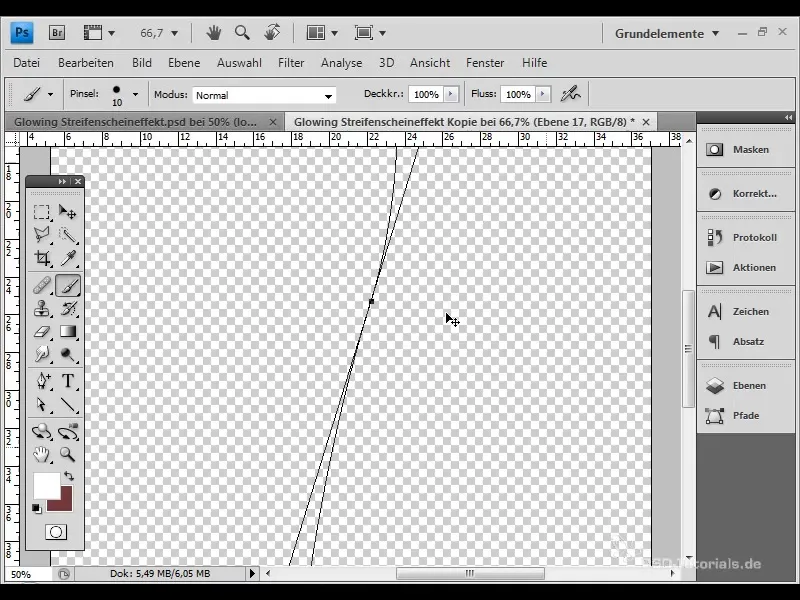Launch Adobe Bridge from the Br icon
This screenshot has height=600, width=800.
57,33
